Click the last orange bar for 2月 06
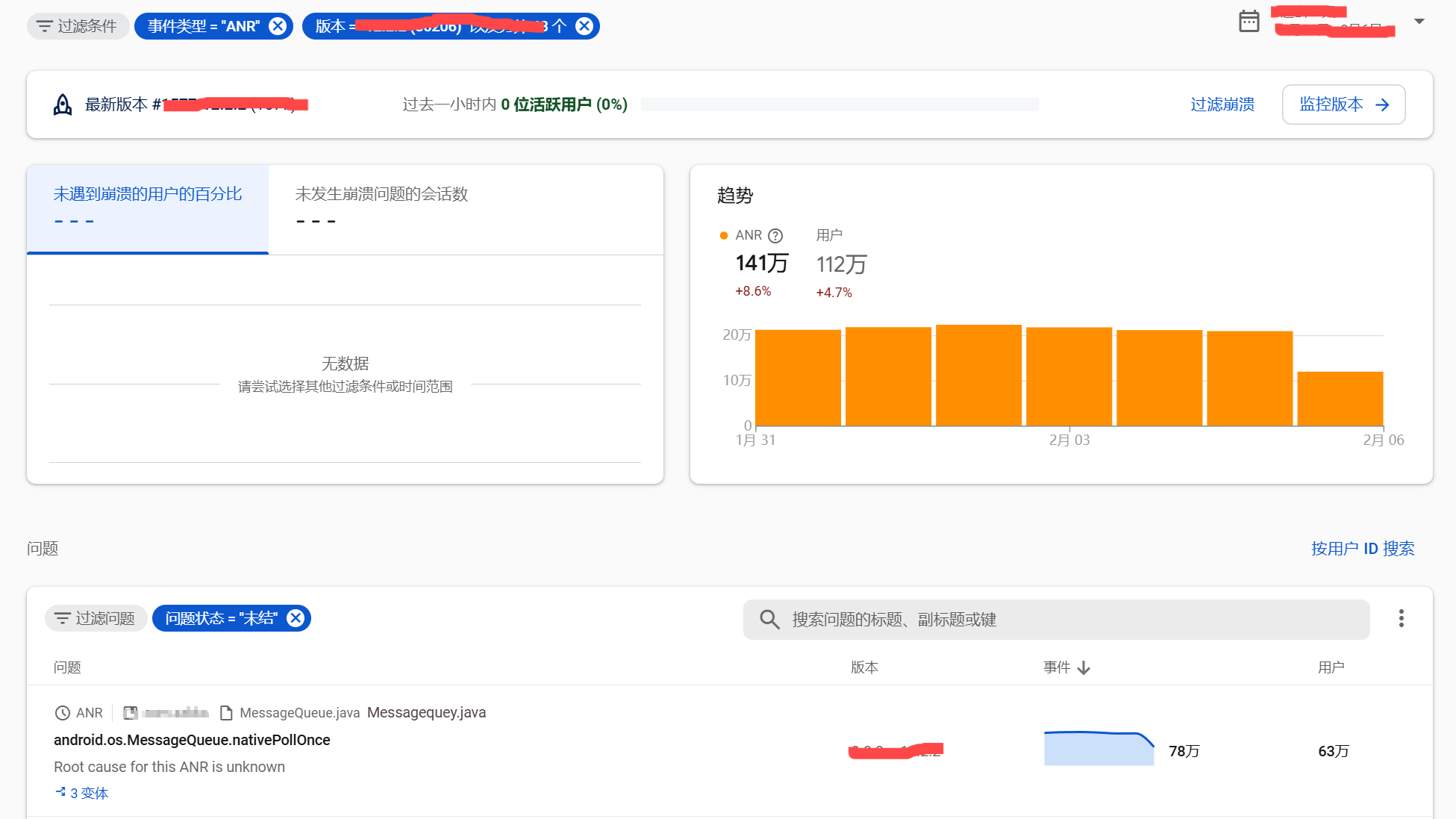 pyautogui.click(x=1340, y=399)
